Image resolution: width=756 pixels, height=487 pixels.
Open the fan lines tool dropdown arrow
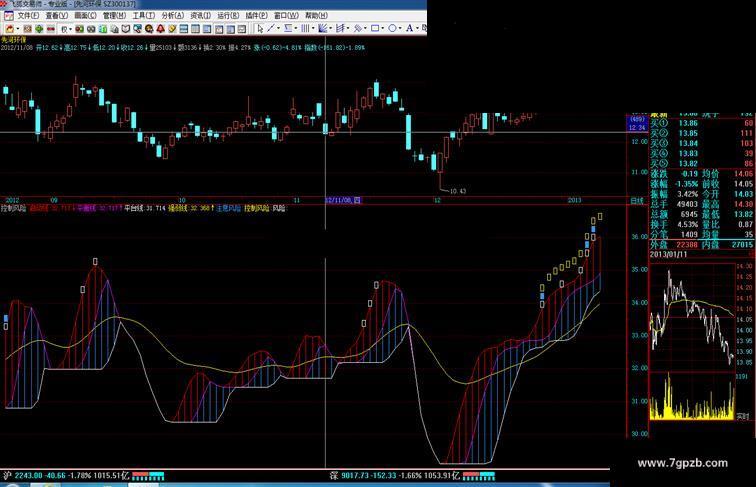pyautogui.click(x=330, y=28)
